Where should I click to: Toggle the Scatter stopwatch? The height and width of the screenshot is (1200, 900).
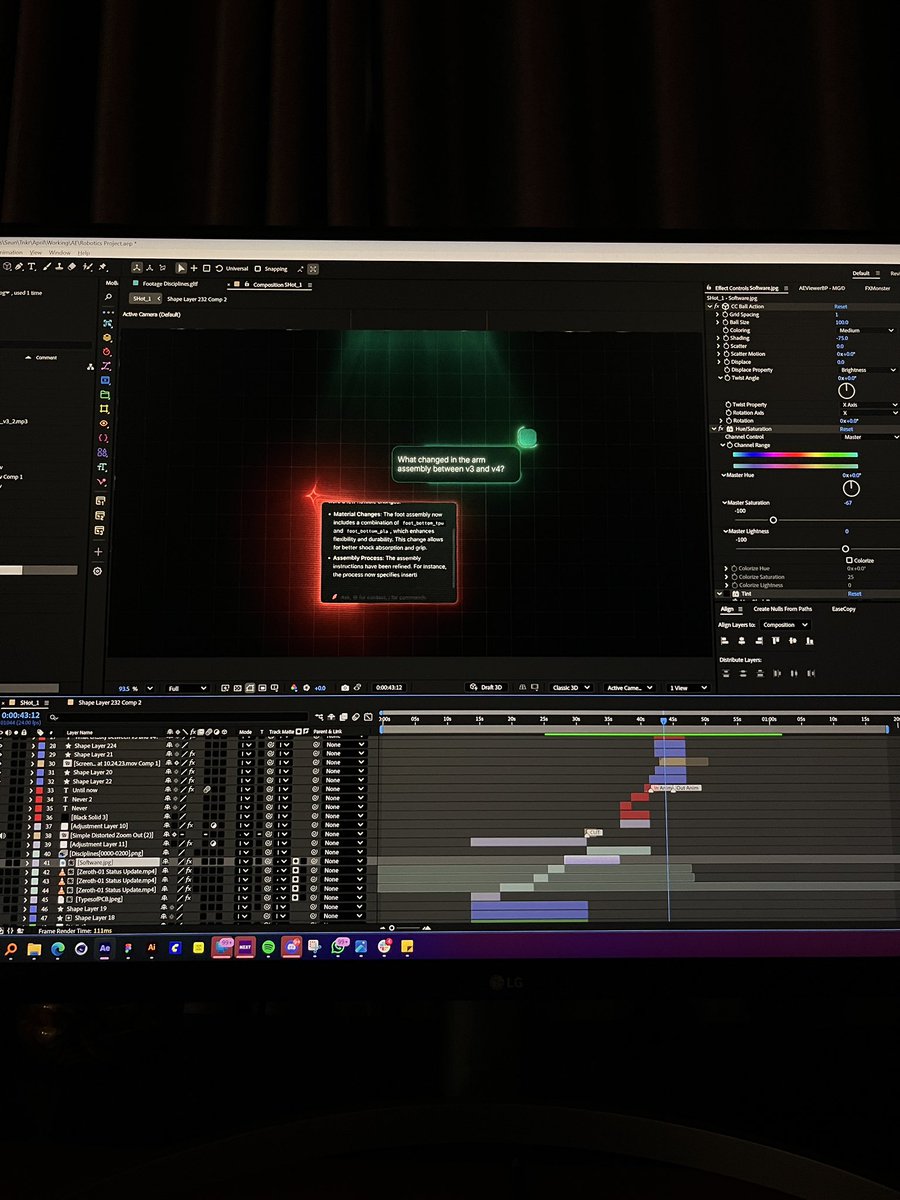point(727,346)
